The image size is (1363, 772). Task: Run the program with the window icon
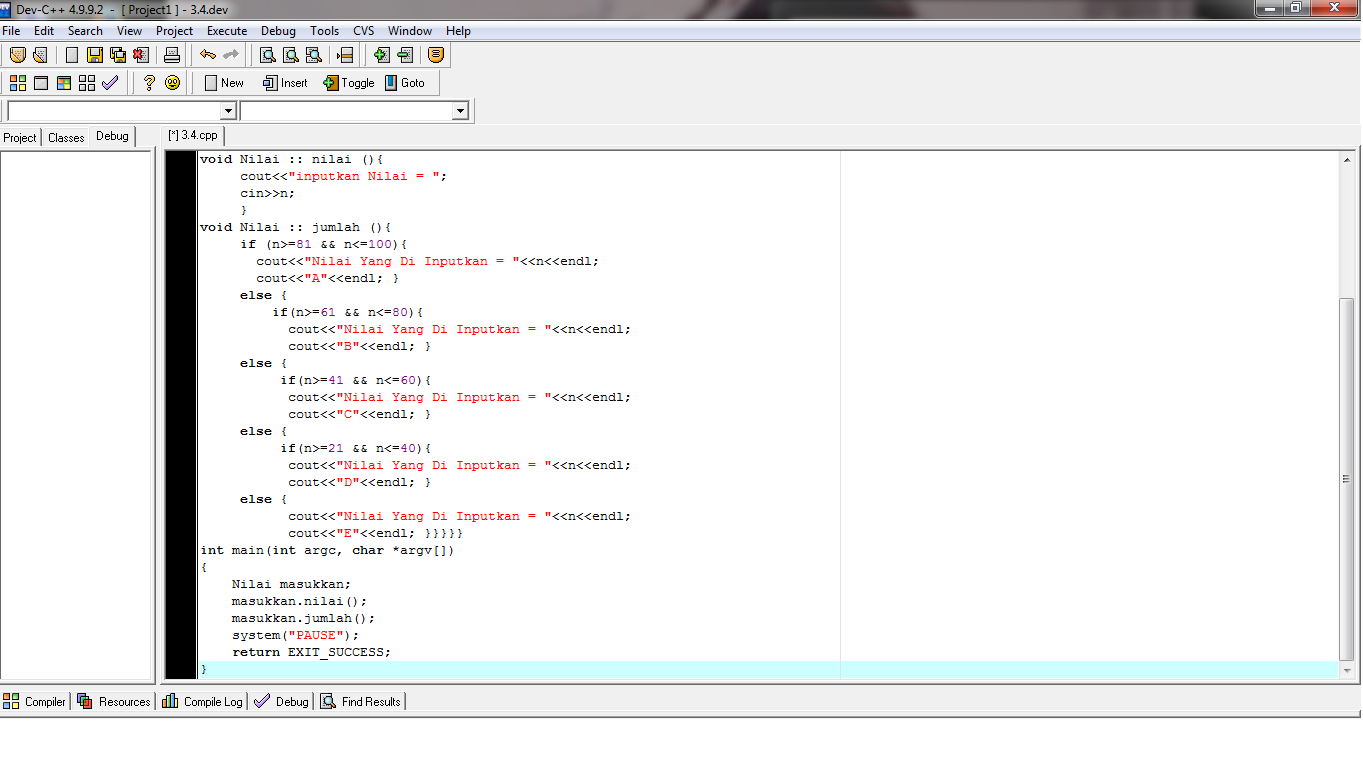[41, 83]
